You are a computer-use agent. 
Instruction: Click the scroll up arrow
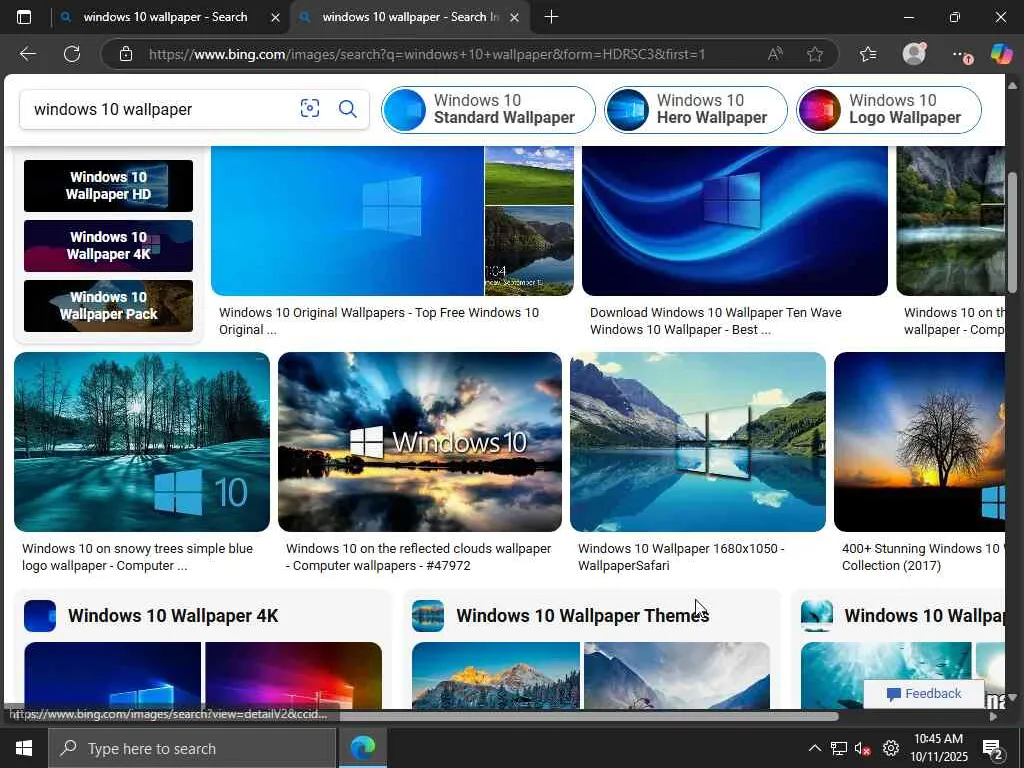tap(1013, 86)
